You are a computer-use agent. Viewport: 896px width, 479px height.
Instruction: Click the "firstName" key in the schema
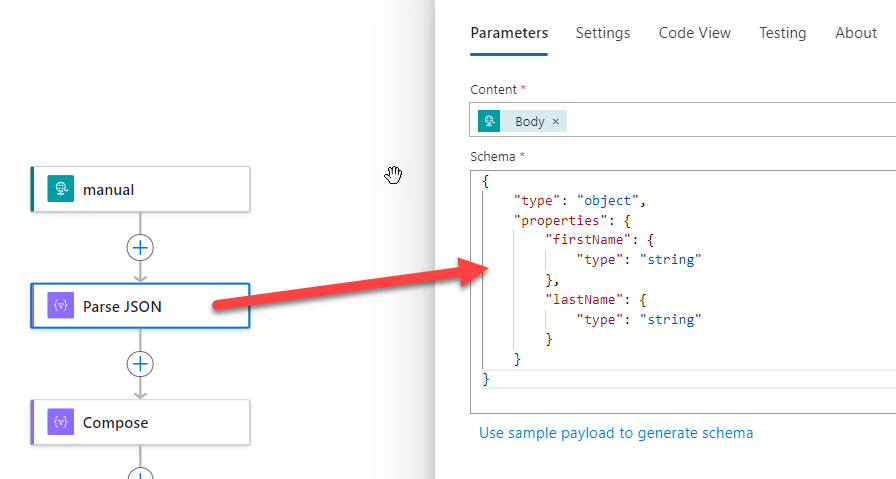tap(587, 240)
